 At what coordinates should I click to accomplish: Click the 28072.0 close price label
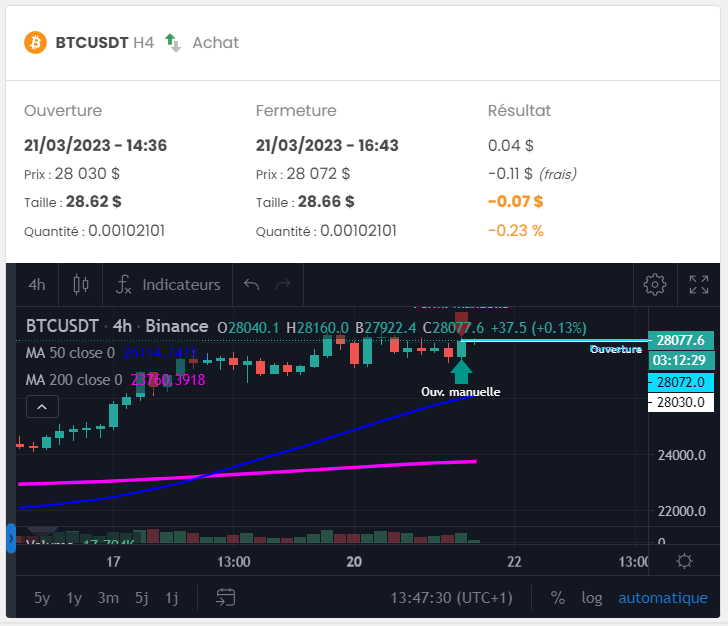tap(681, 382)
